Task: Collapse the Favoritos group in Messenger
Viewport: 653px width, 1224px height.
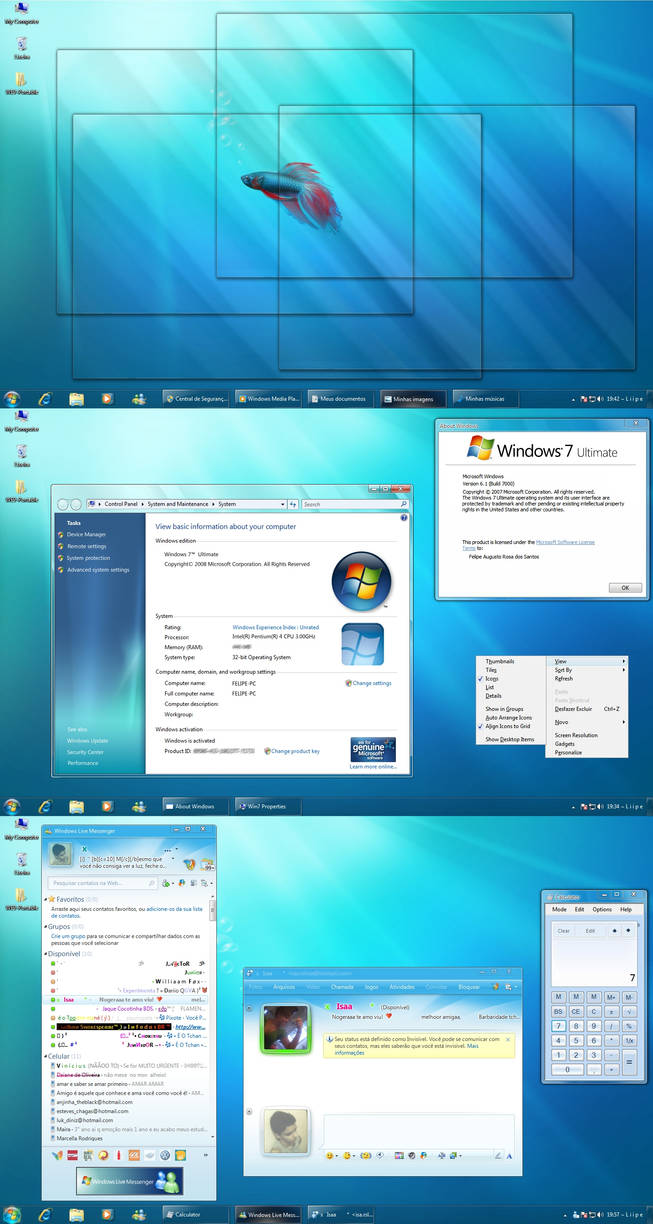Action: [x=46, y=899]
